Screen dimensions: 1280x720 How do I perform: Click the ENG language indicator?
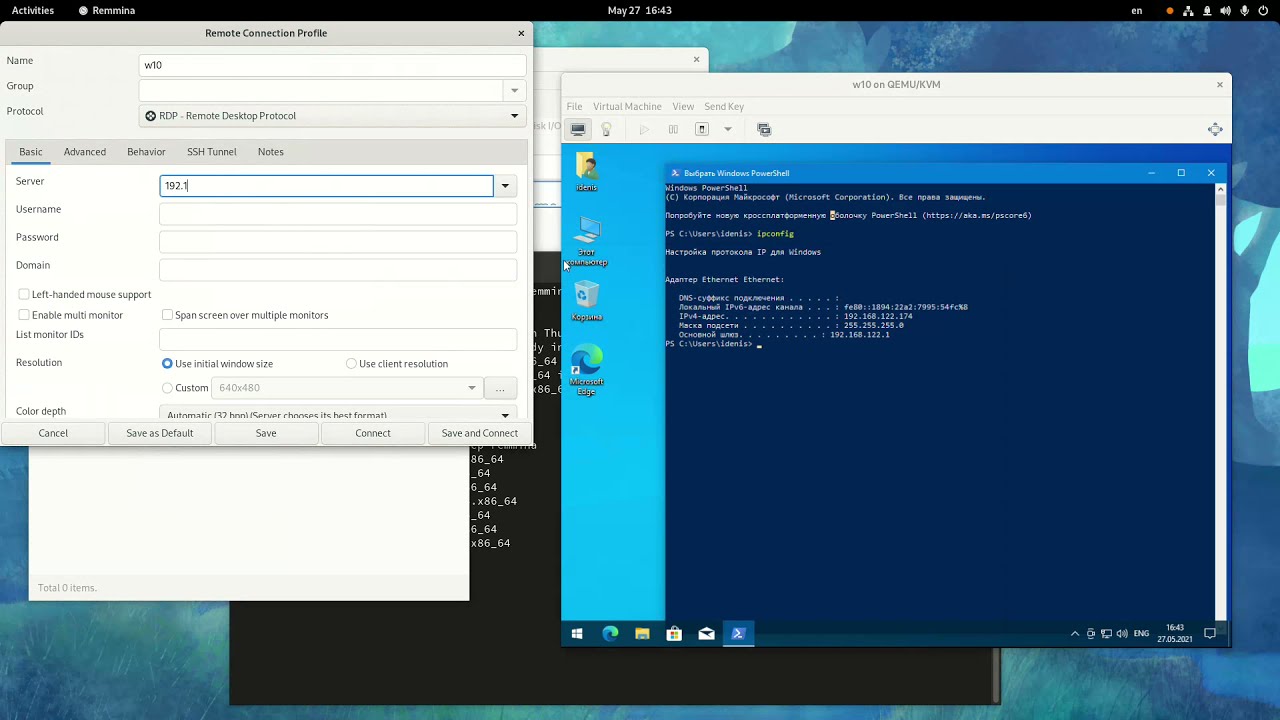click(x=1141, y=634)
